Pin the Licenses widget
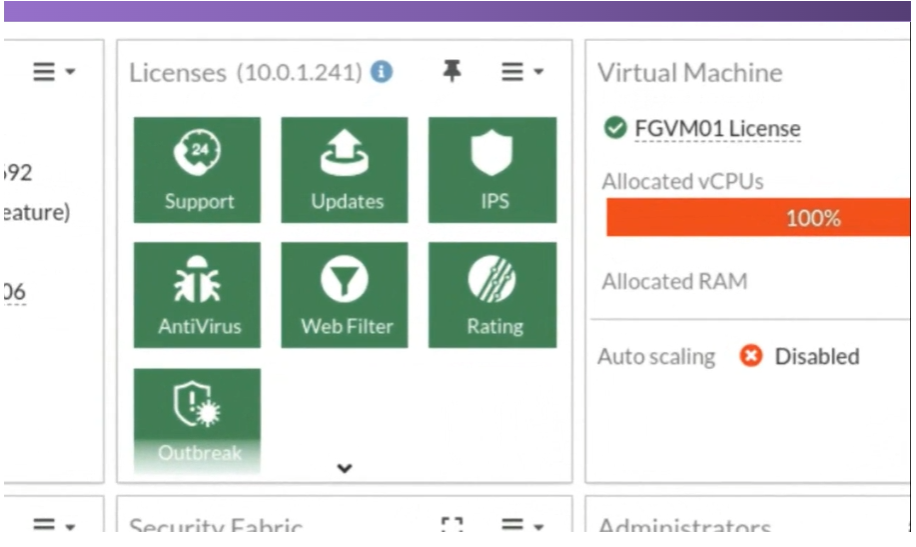The height and width of the screenshot is (547, 916). click(x=452, y=71)
